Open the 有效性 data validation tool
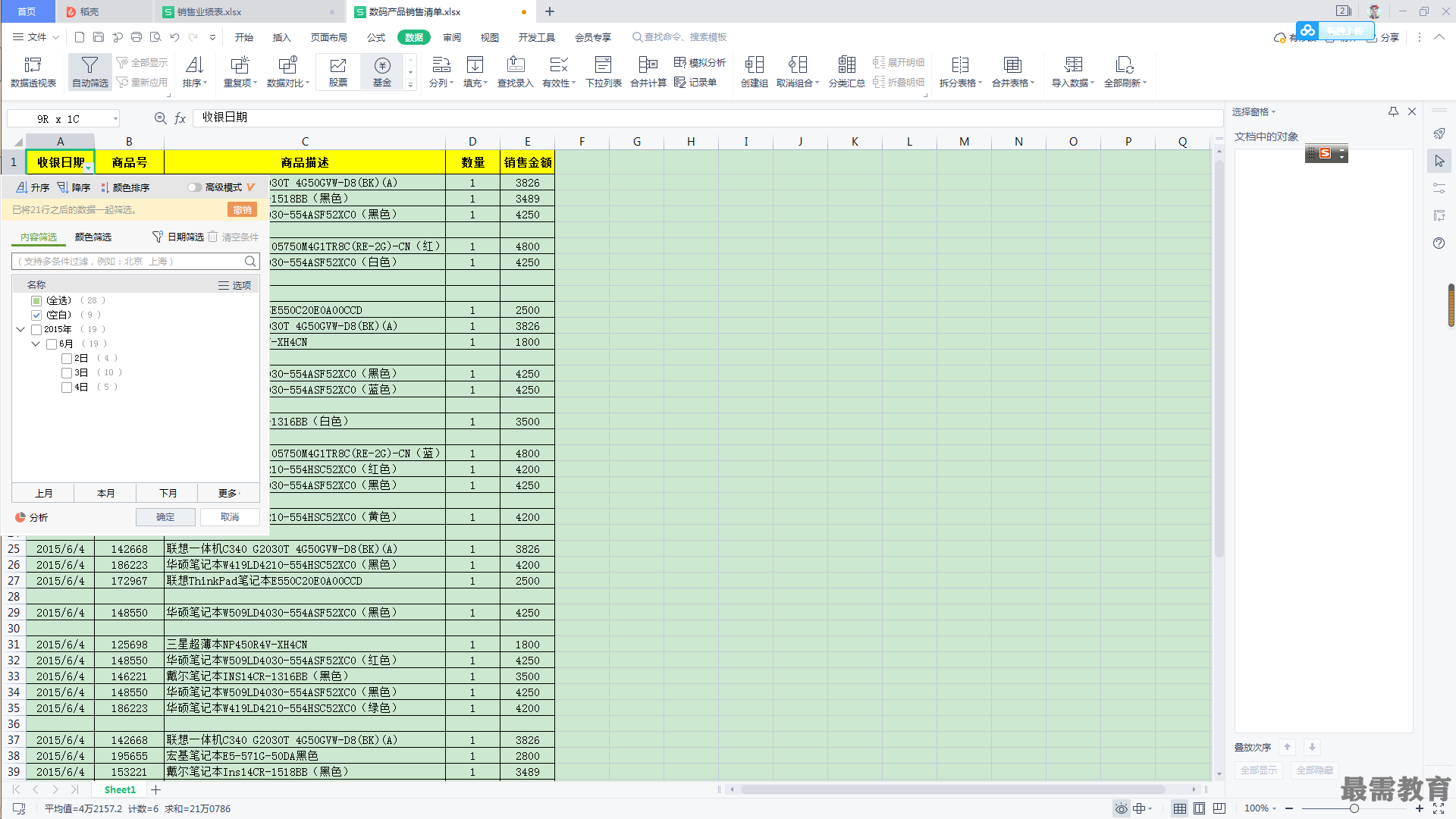 point(559,72)
